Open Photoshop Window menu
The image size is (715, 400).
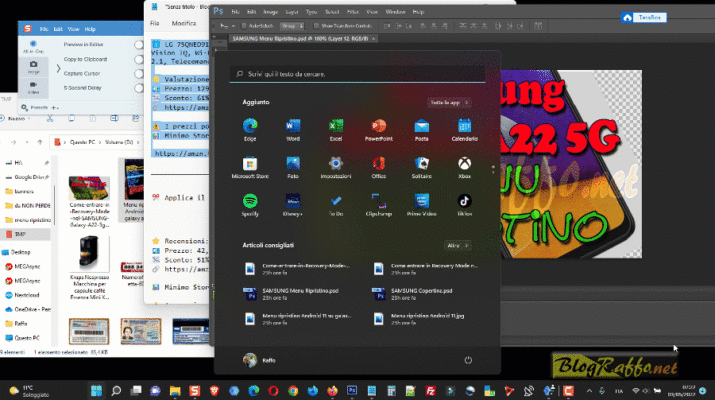[x=395, y=12]
